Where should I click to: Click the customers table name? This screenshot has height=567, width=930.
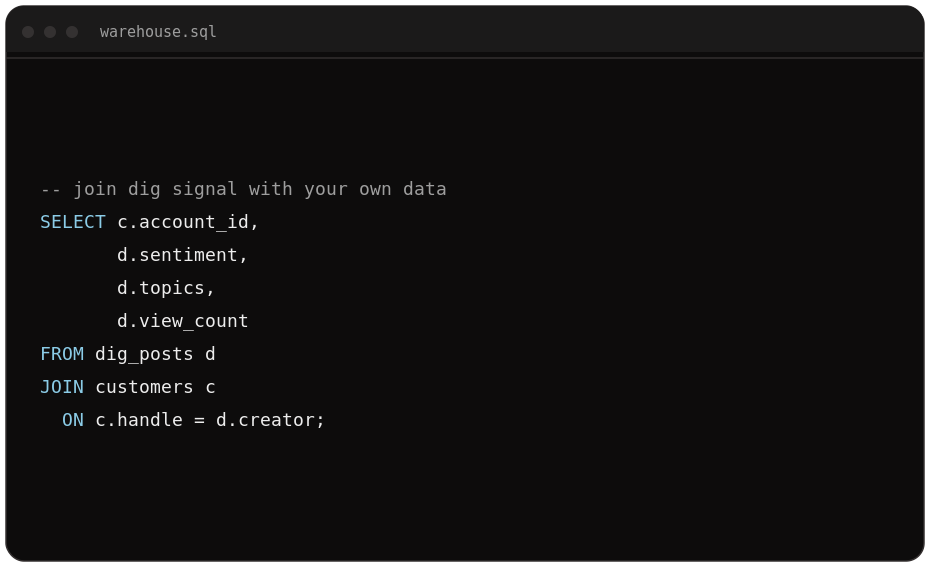144,387
